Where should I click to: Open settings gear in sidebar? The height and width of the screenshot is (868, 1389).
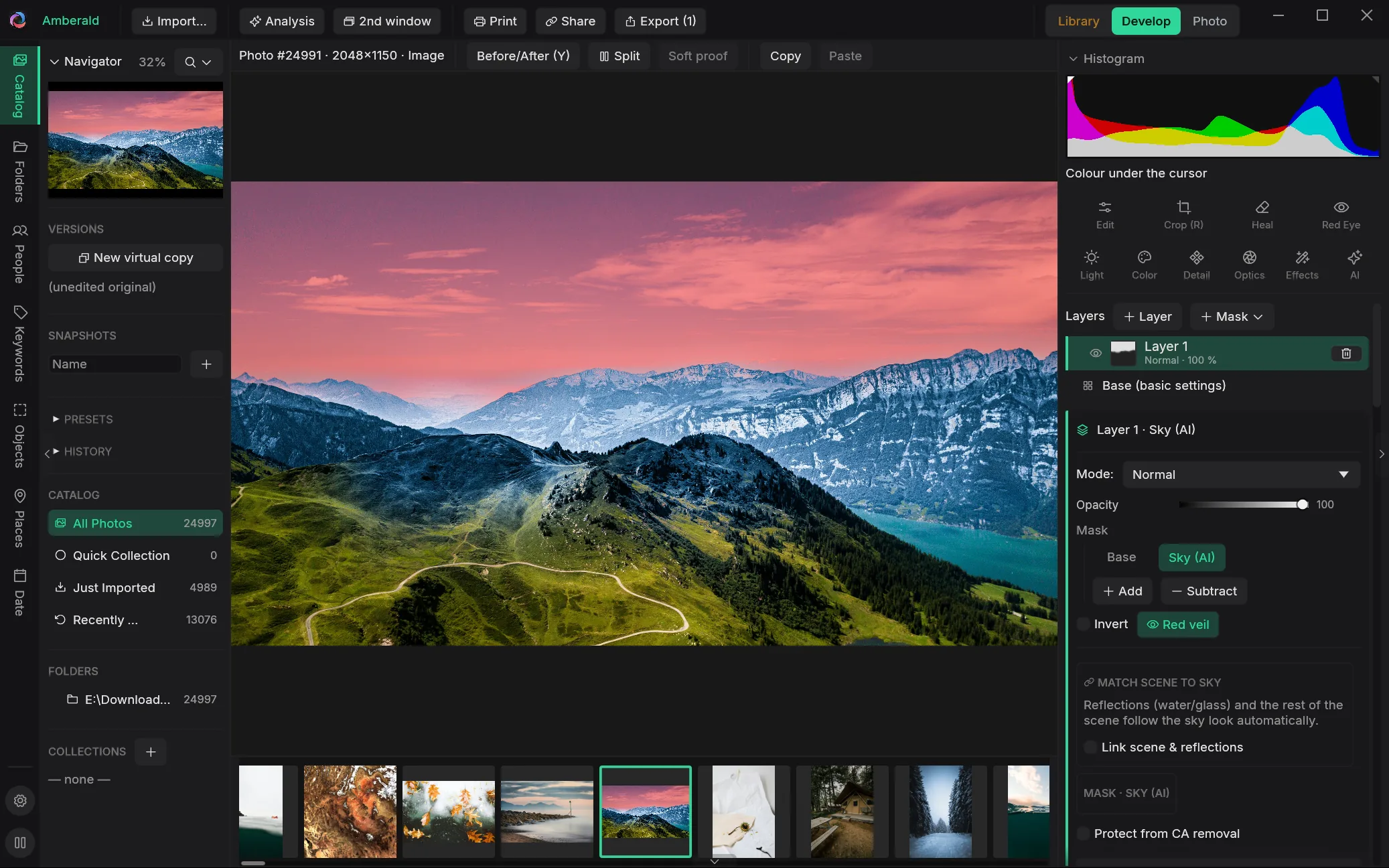pos(20,800)
